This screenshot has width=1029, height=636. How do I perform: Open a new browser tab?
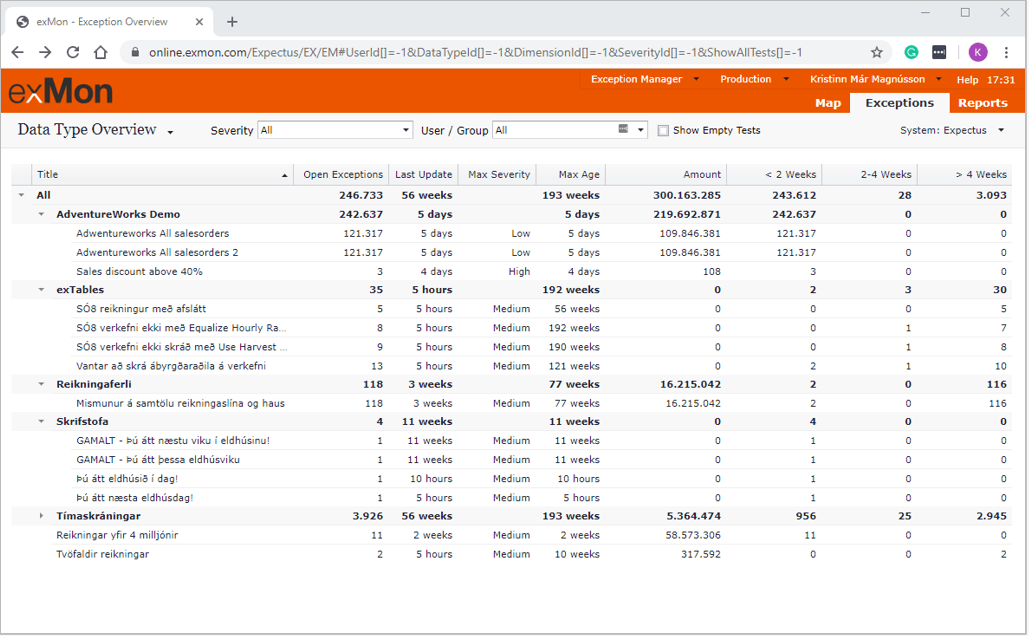[x=232, y=21]
